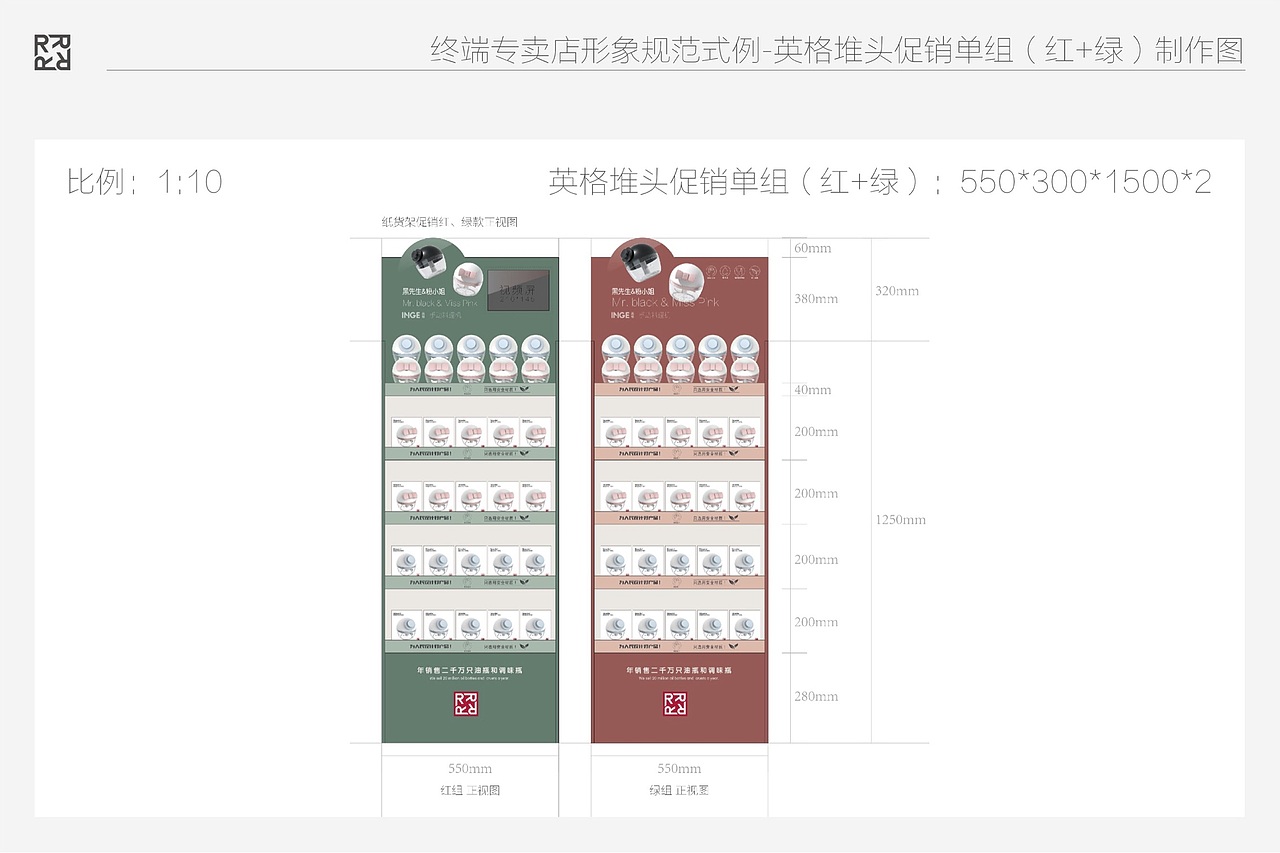Select the 绿组 正视图 caption label

coord(680,788)
